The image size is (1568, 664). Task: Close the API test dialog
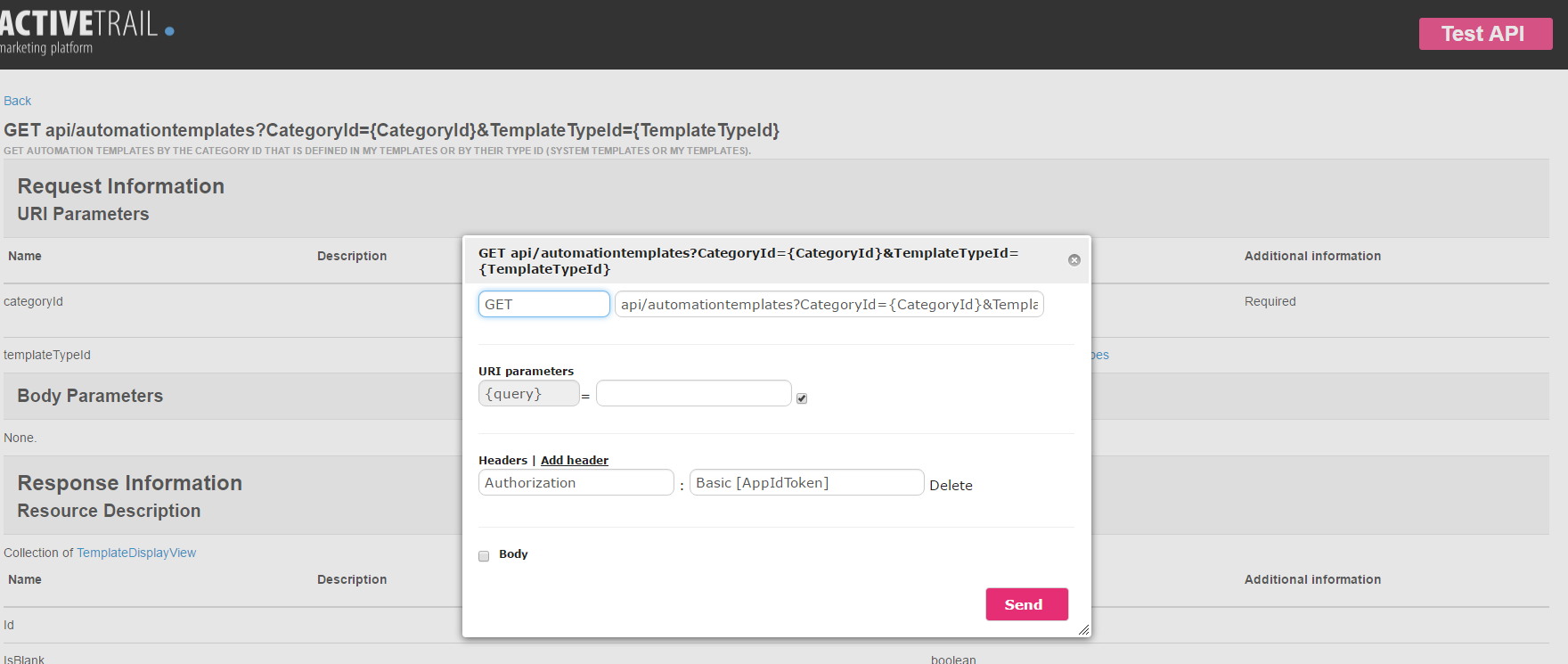(1074, 259)
